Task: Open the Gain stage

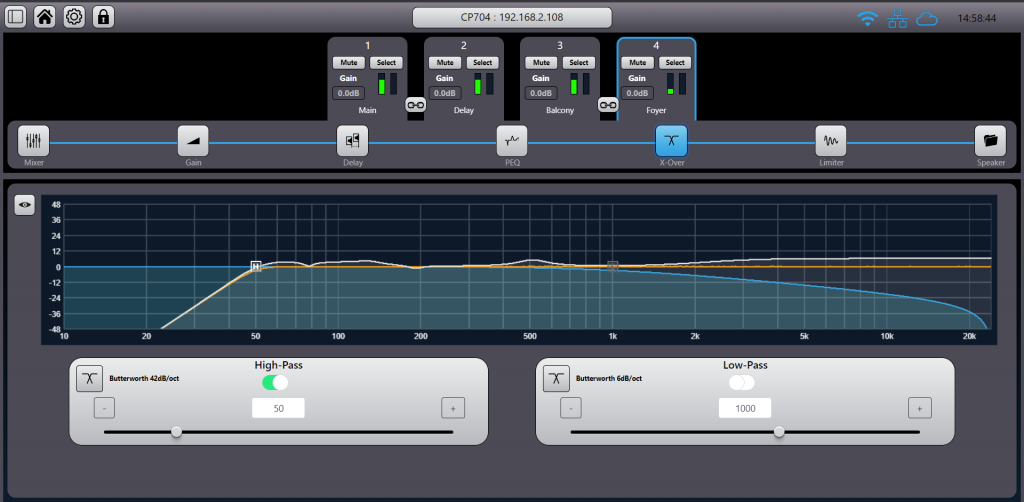Action: pos(193,140)
